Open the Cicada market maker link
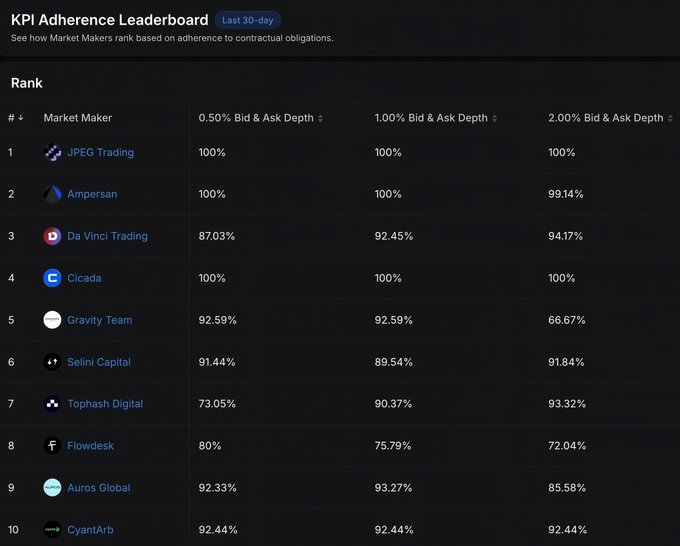The image size is (680, 546). tap(84, 278)
